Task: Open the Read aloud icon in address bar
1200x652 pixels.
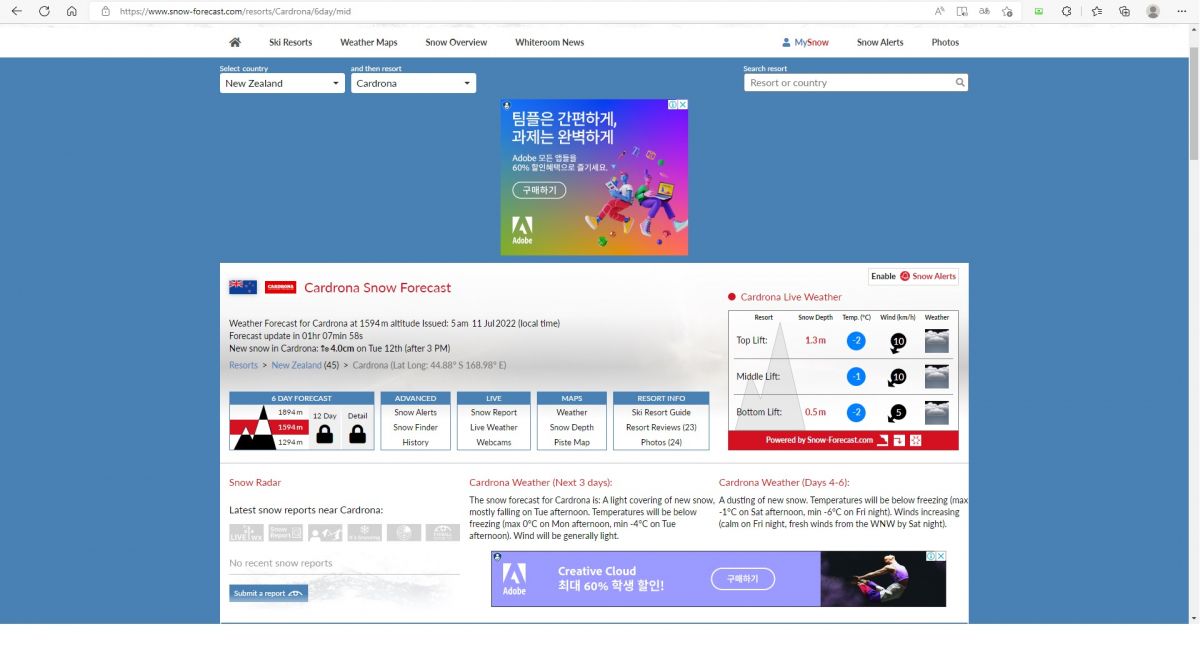Action: [940, 11]
